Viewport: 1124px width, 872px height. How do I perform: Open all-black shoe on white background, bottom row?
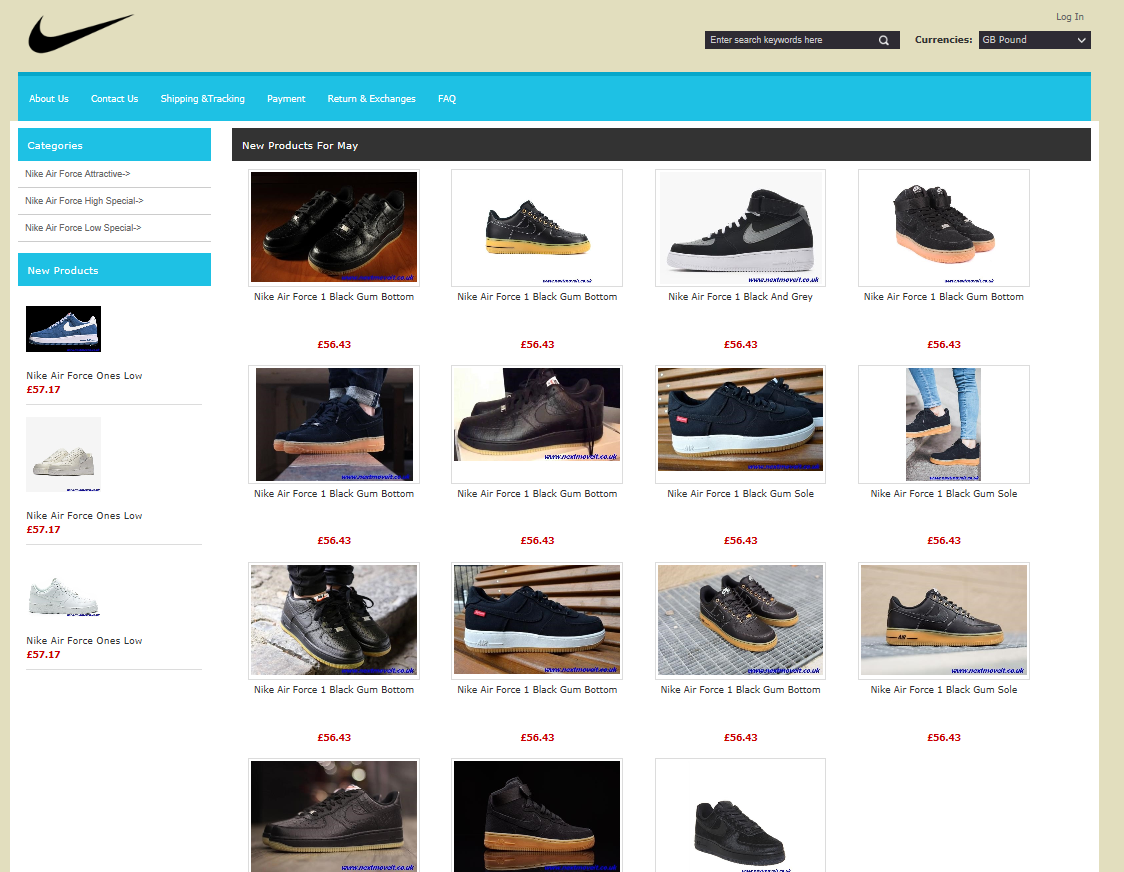tap(740, 817)
